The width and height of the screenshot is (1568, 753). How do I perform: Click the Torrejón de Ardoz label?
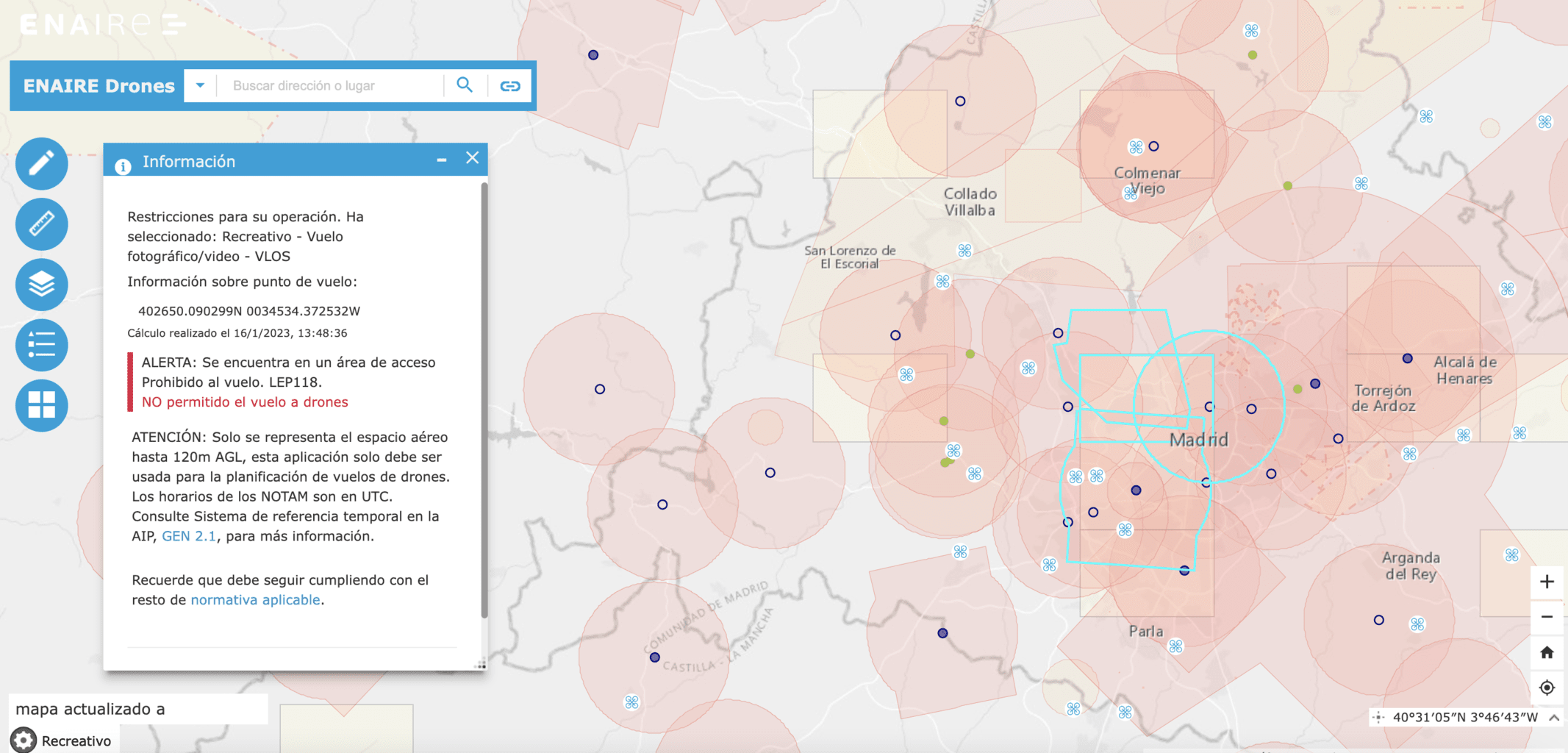[x=1383, y=398]
